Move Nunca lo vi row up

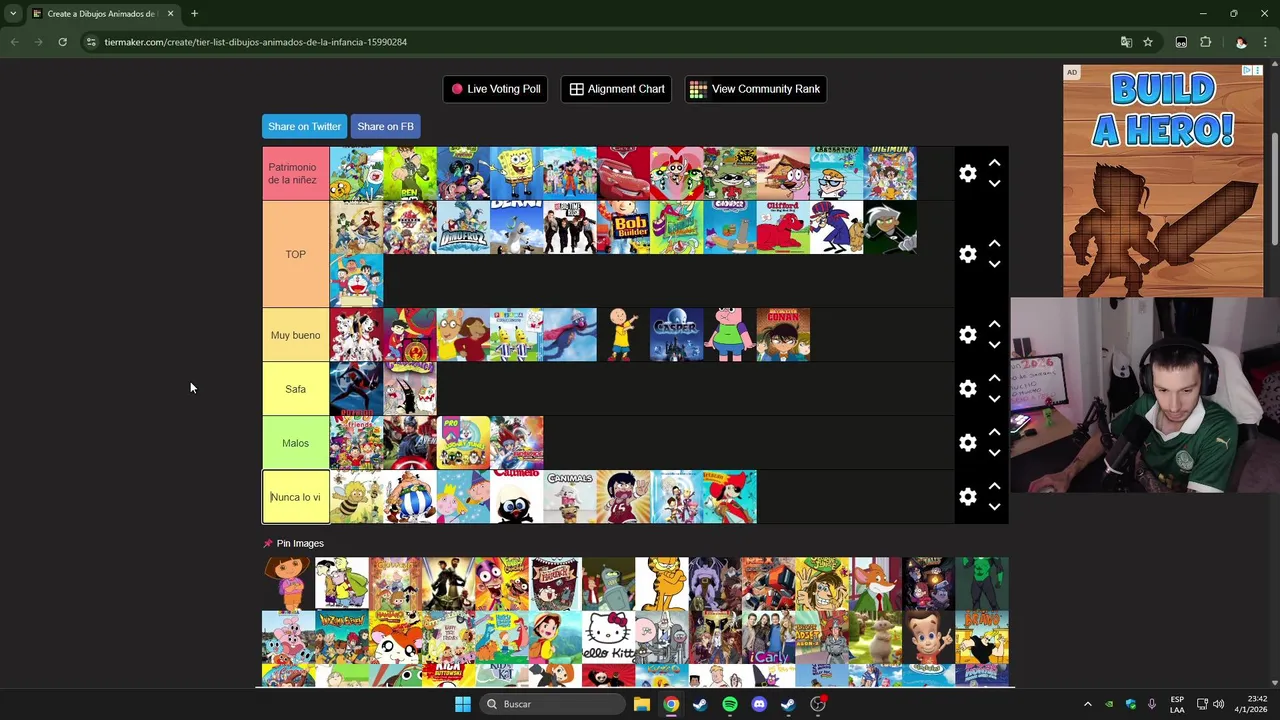(994, 486)
